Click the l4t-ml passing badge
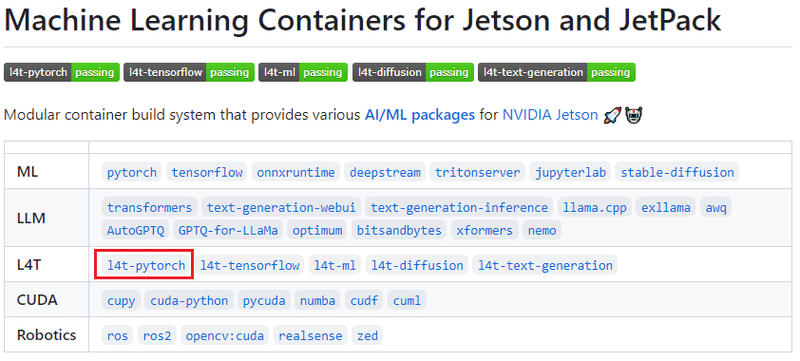Screen dimensions: 800x361 tap(303, 72)
